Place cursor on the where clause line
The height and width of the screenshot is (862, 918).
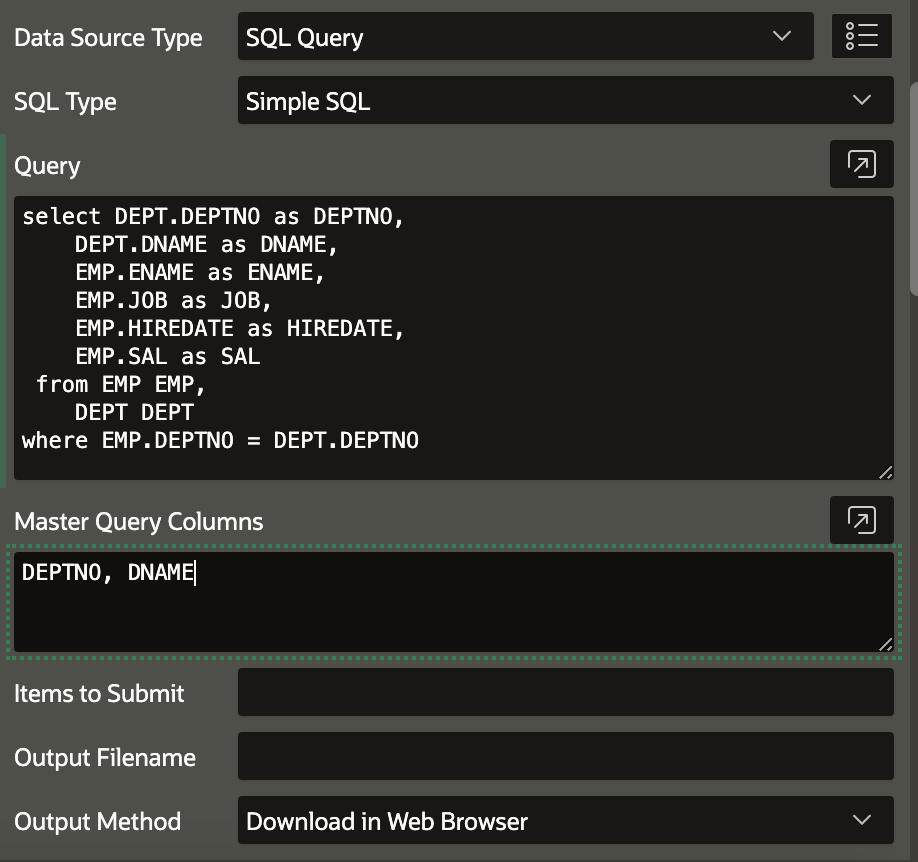(220, 440)
